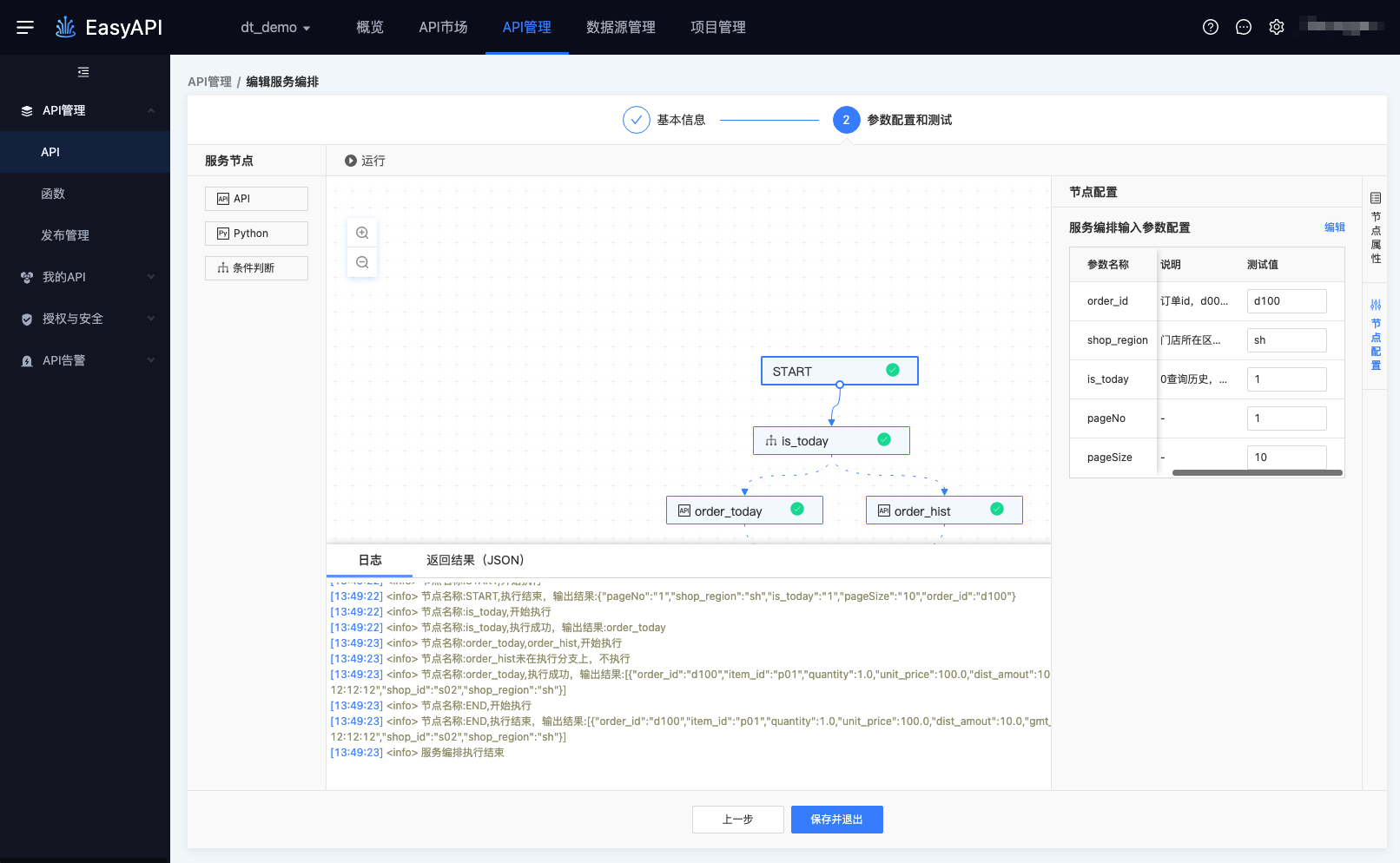The image size is (1400, 863).
Task: Click the user account name in header
Action: point(1342,26)
